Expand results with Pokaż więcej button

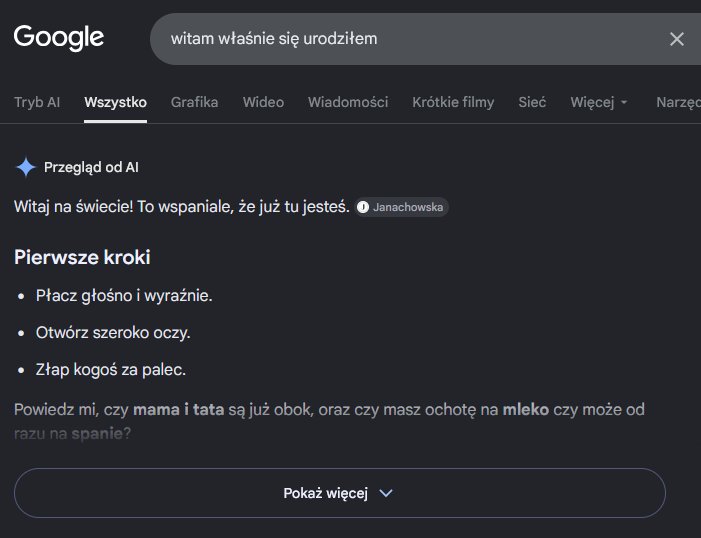pyautogui.click(x=340, y=493)
